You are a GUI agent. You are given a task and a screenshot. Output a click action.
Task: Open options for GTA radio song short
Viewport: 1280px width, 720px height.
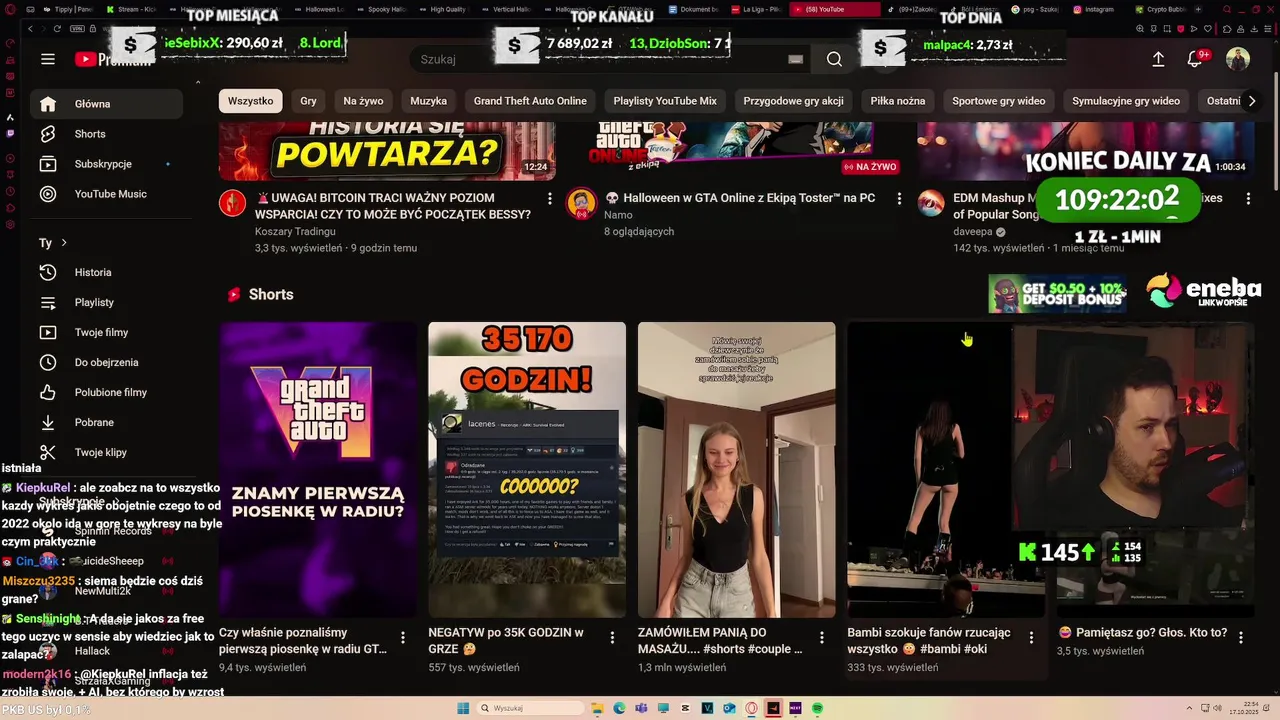[x=403, y=637]
